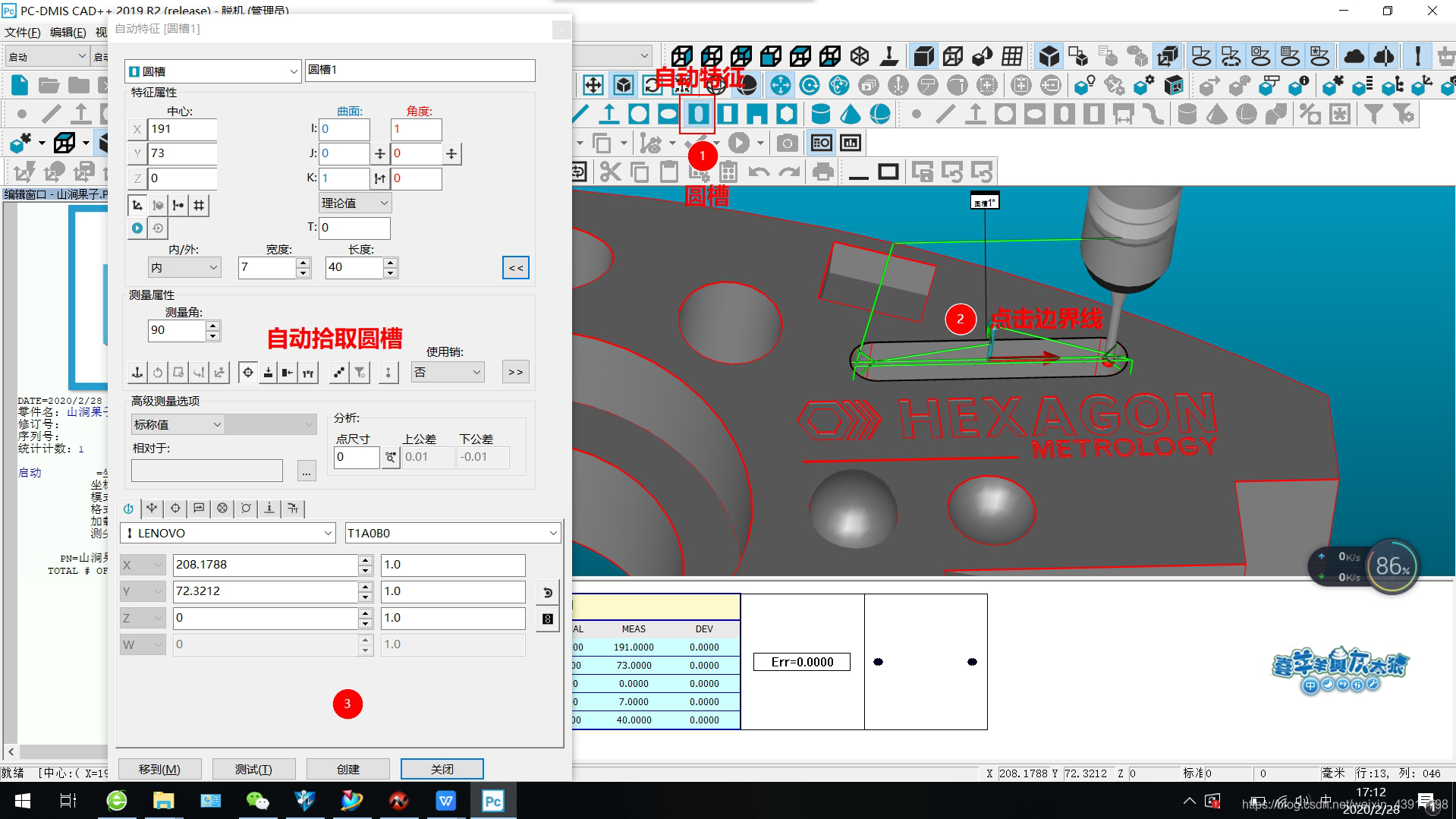Click the 移到(M) button
The width and height of the screenshot is (1456, 819).
point(160,769)
